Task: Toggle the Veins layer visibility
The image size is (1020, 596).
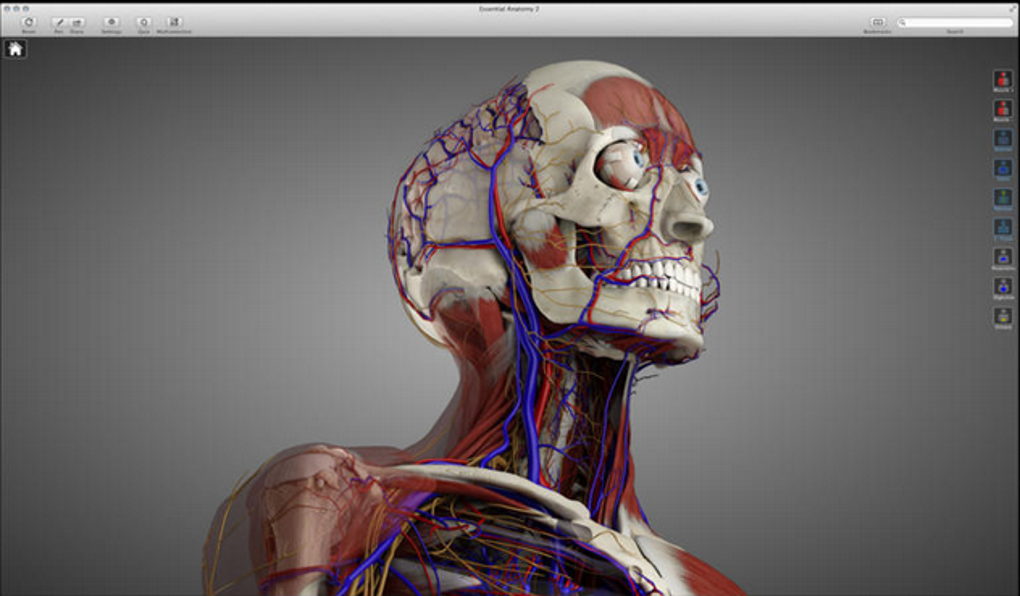Action: tap(1002, 169)
